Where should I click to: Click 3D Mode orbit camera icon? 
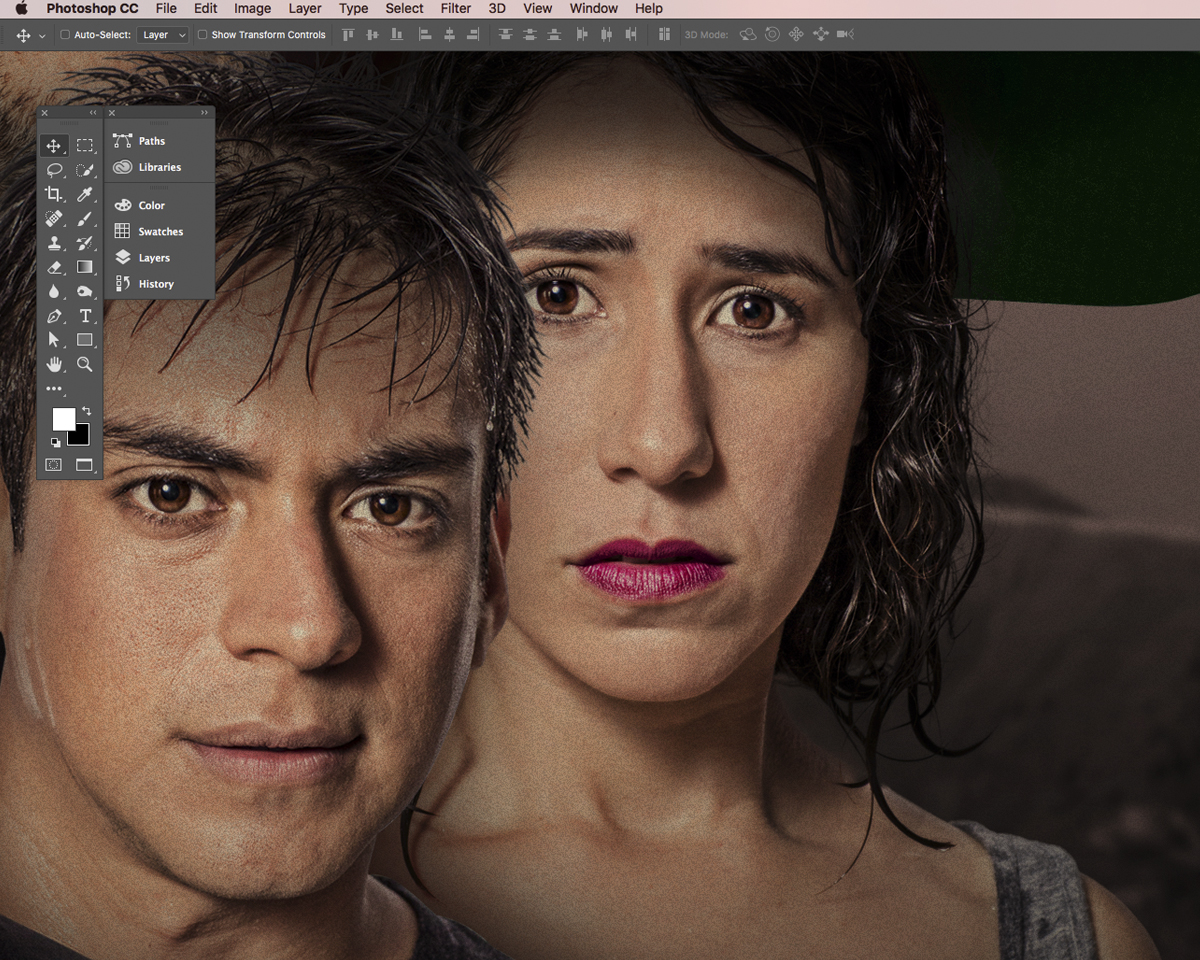[x=748, y=34]
